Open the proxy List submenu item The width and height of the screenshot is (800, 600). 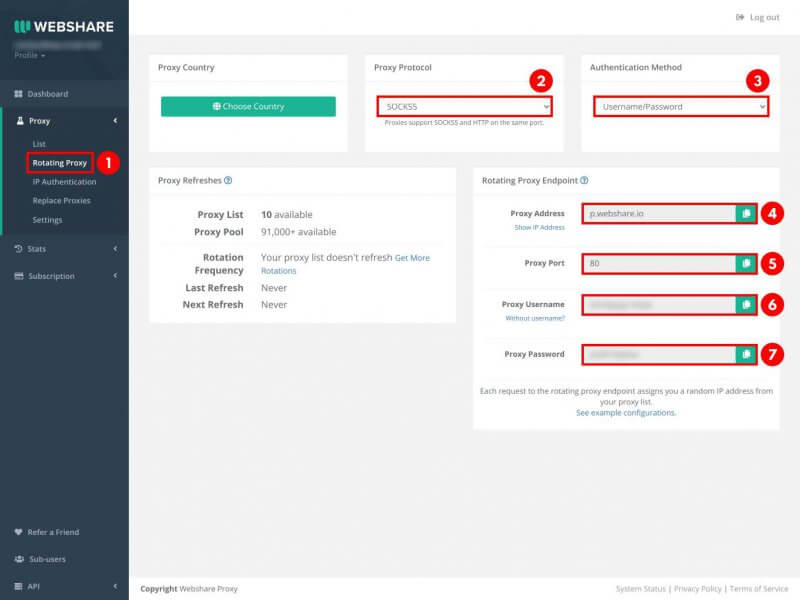(x=39, y=144)
